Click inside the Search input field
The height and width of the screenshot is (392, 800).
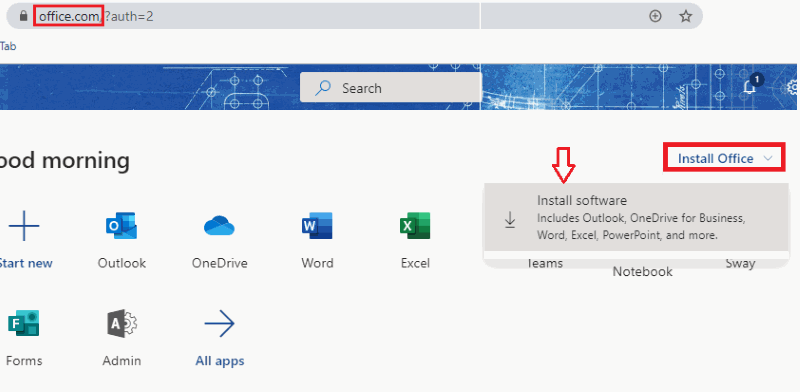point(391,88)
